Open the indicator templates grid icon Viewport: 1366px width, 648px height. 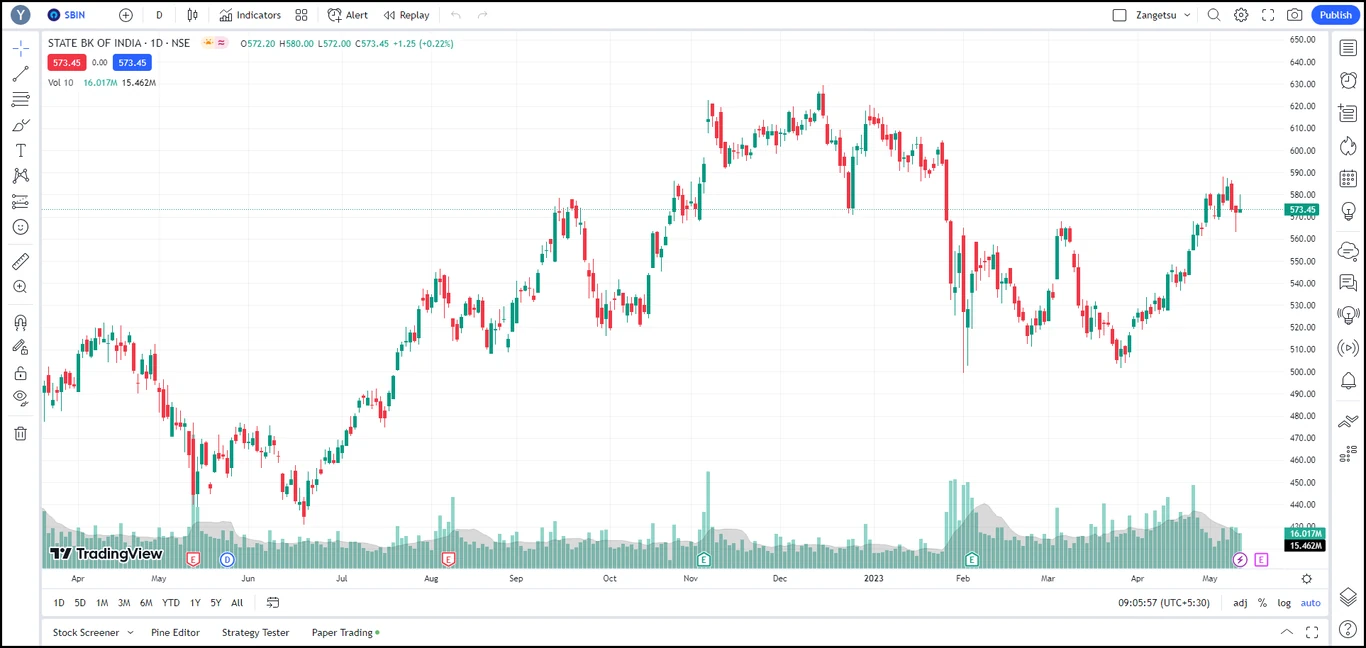(x=301, y=15)
